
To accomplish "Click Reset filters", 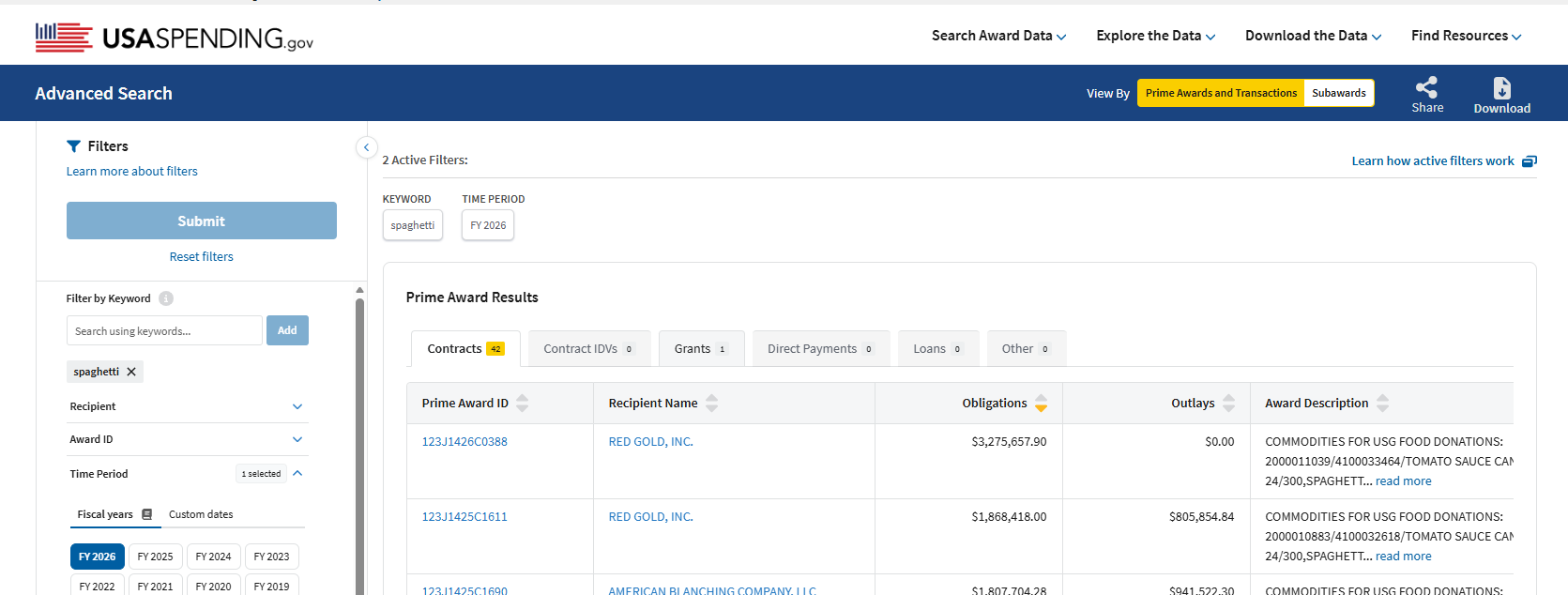I will click(x=202, y=256).
